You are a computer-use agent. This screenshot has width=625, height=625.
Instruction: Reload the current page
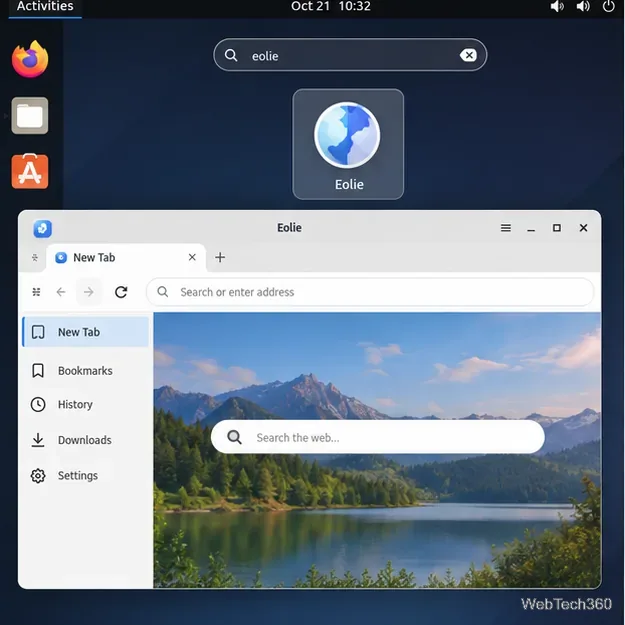121,292
